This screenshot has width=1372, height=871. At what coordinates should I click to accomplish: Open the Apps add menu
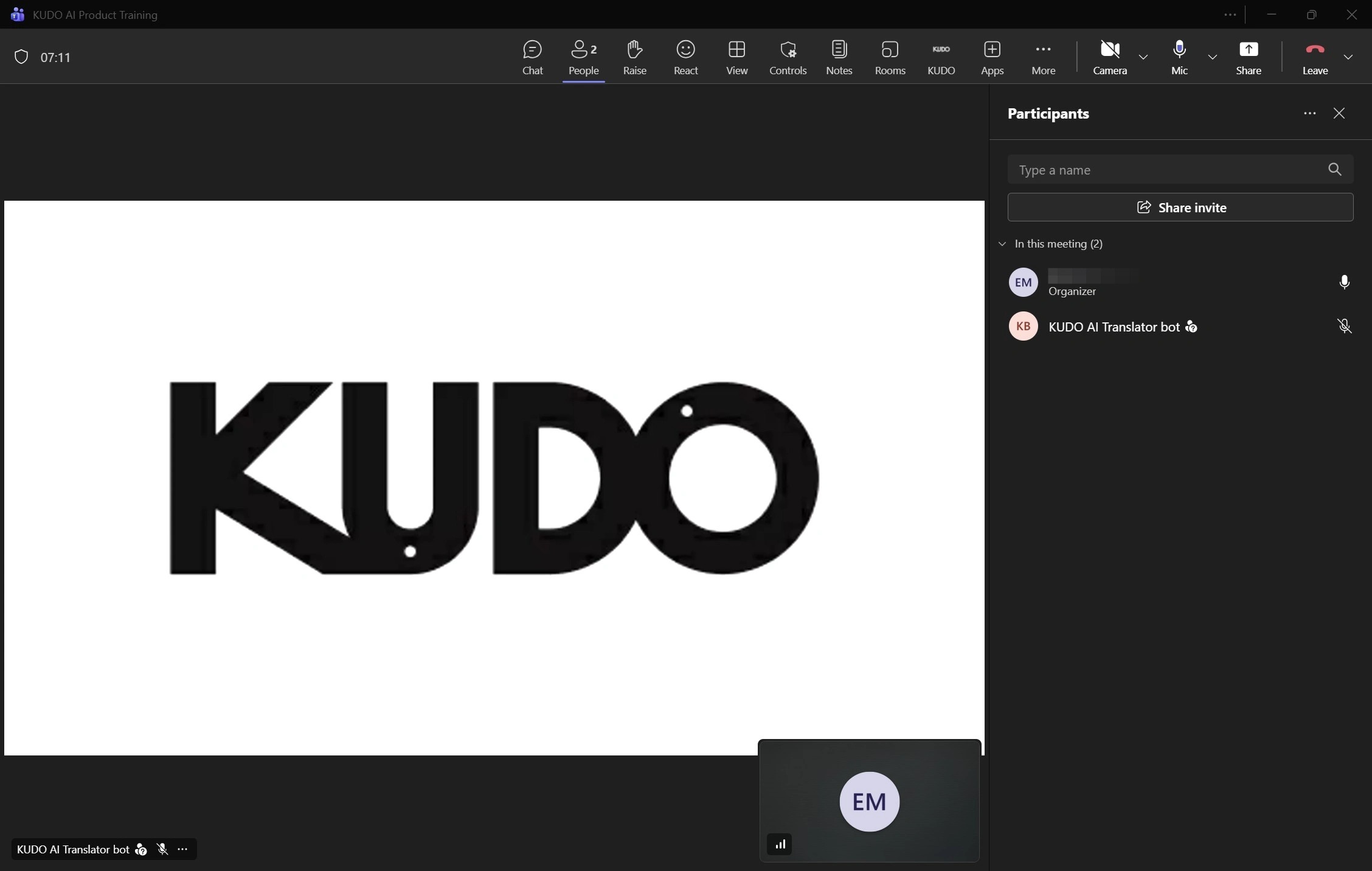click(x=992, y=57)
